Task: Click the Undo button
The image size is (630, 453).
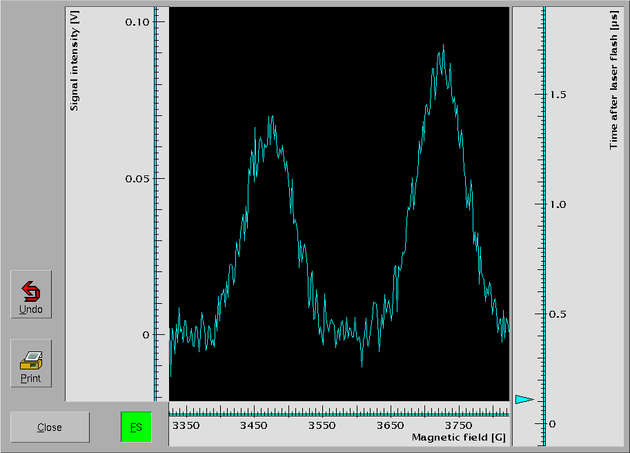Action: (31, 294)
